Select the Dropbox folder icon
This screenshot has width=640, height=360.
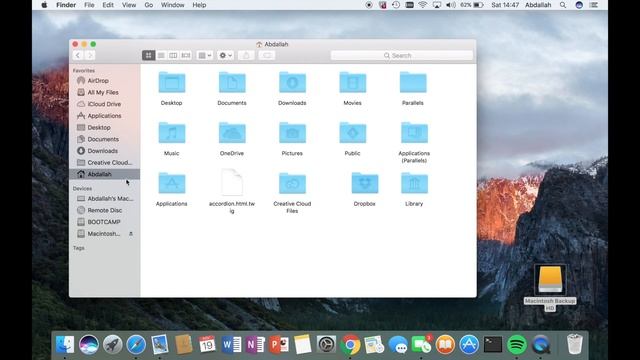(364, 183)
